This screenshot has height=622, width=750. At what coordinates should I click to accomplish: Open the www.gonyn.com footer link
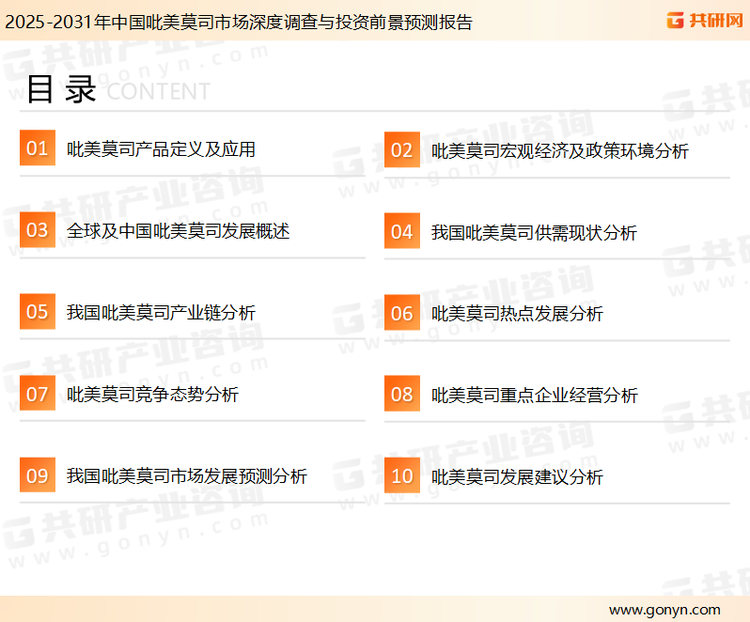664,609
